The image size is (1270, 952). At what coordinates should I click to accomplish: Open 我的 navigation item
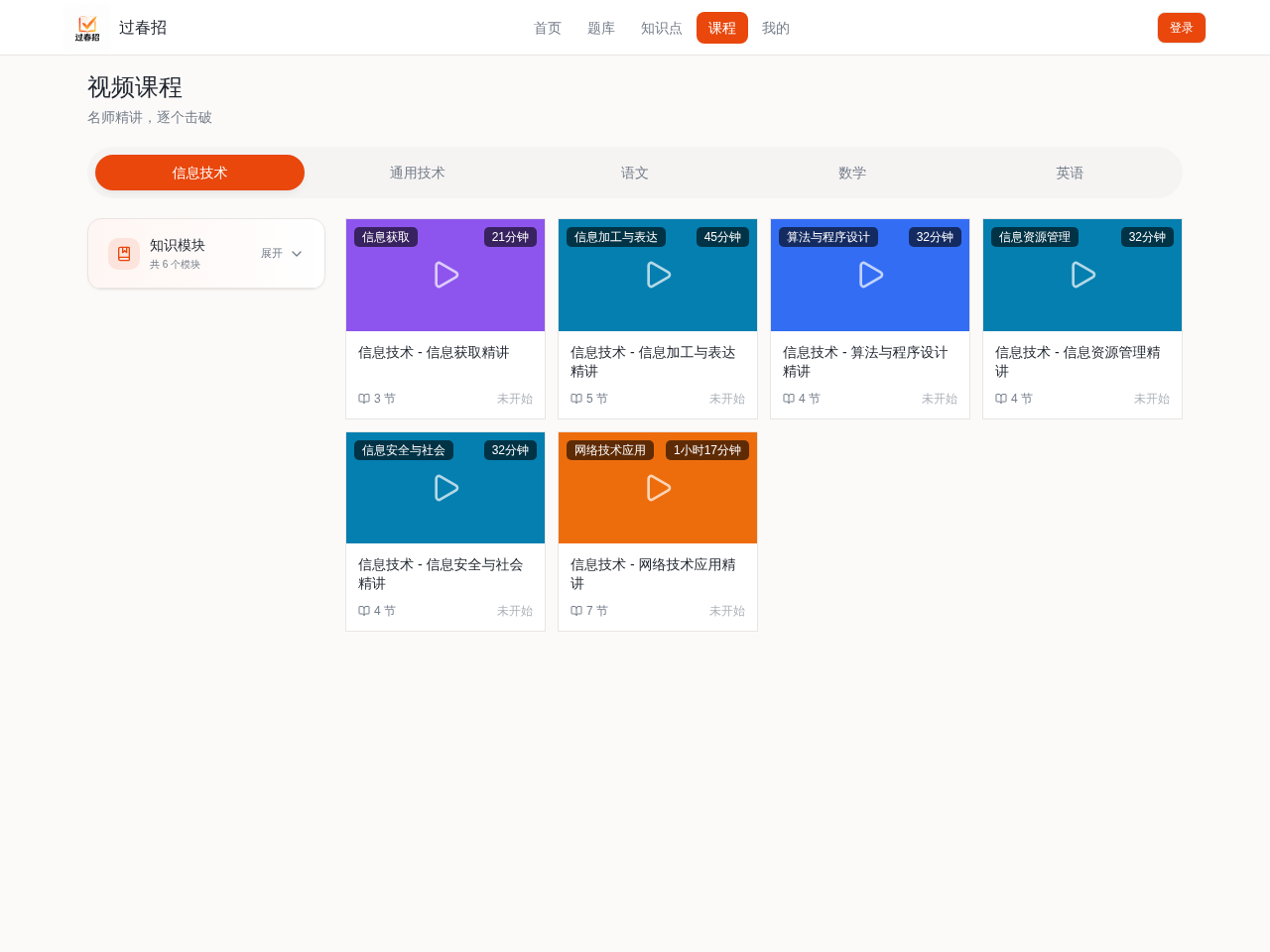[x=776, y=28]
